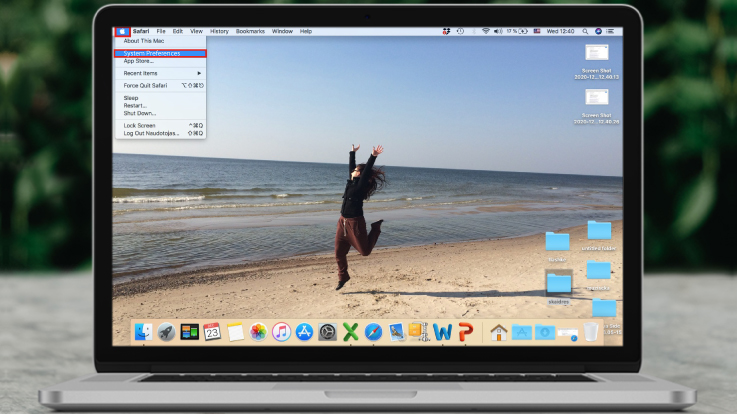The image size is (737, 414).
Task: Select Force Quit Safari menu entry
Action: pos(151,86)
